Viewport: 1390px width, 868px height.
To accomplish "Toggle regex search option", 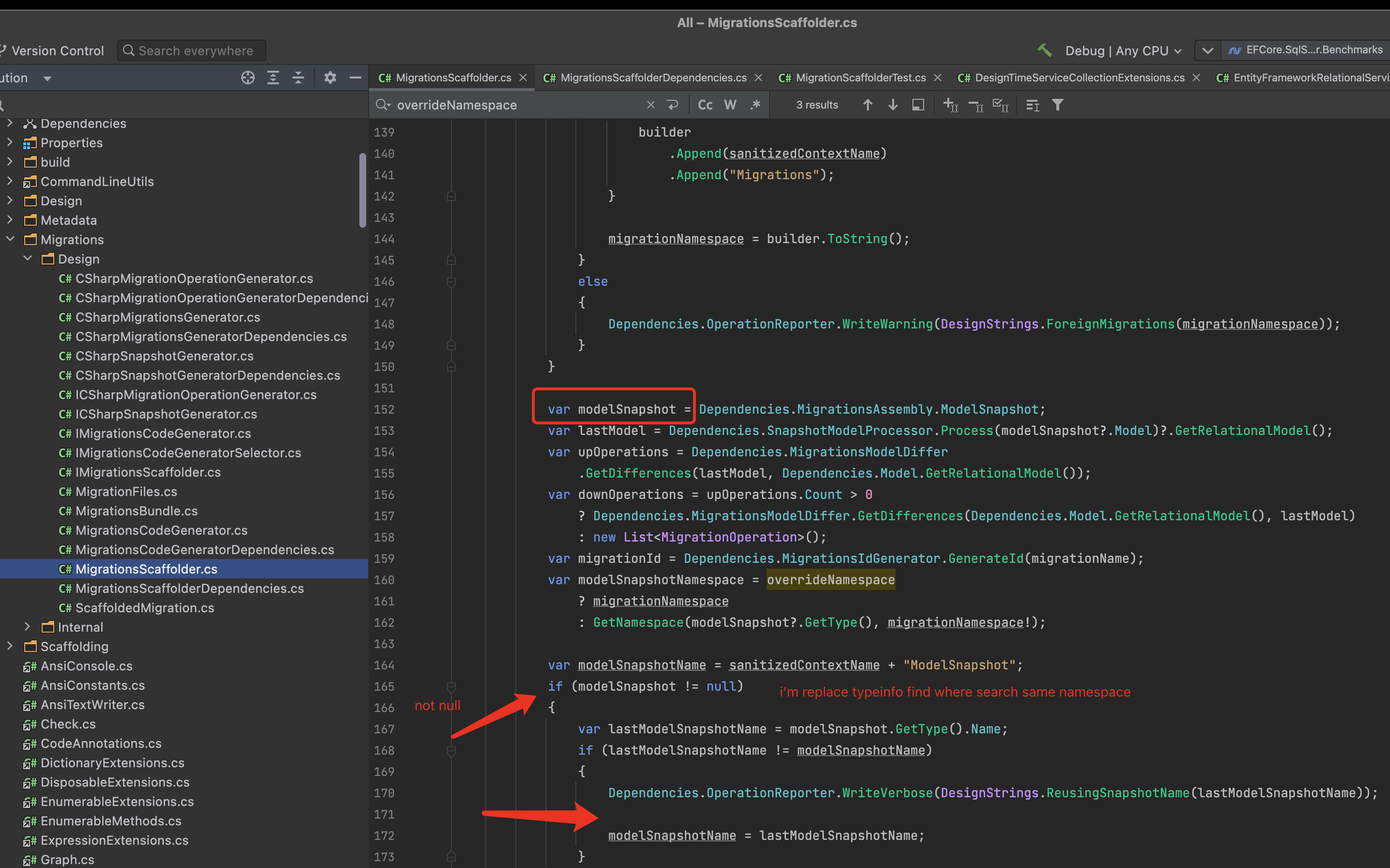I will click(x=755, y=105).
